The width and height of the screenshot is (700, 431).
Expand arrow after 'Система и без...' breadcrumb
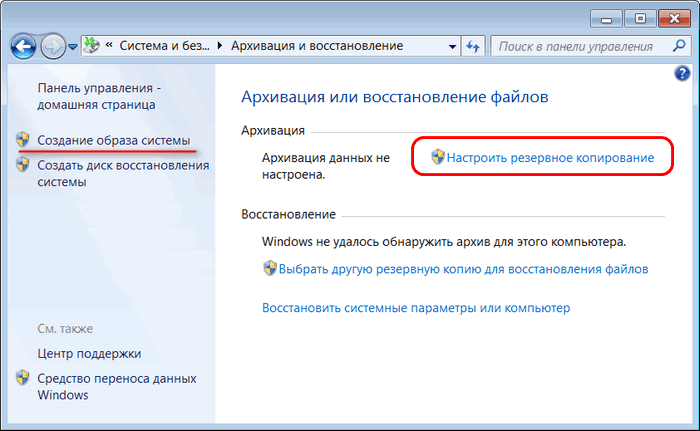click(220, 46)
